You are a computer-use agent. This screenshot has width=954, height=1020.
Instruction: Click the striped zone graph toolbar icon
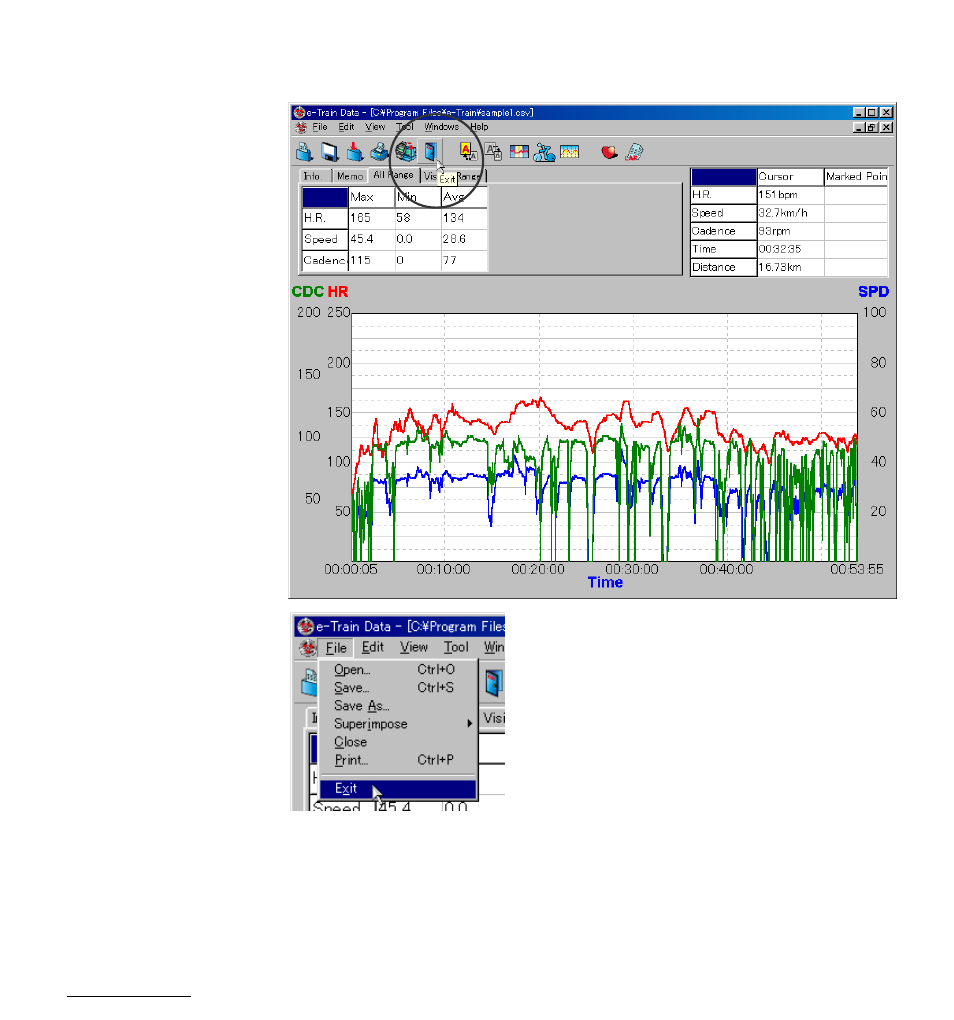(x=519, y=152)
